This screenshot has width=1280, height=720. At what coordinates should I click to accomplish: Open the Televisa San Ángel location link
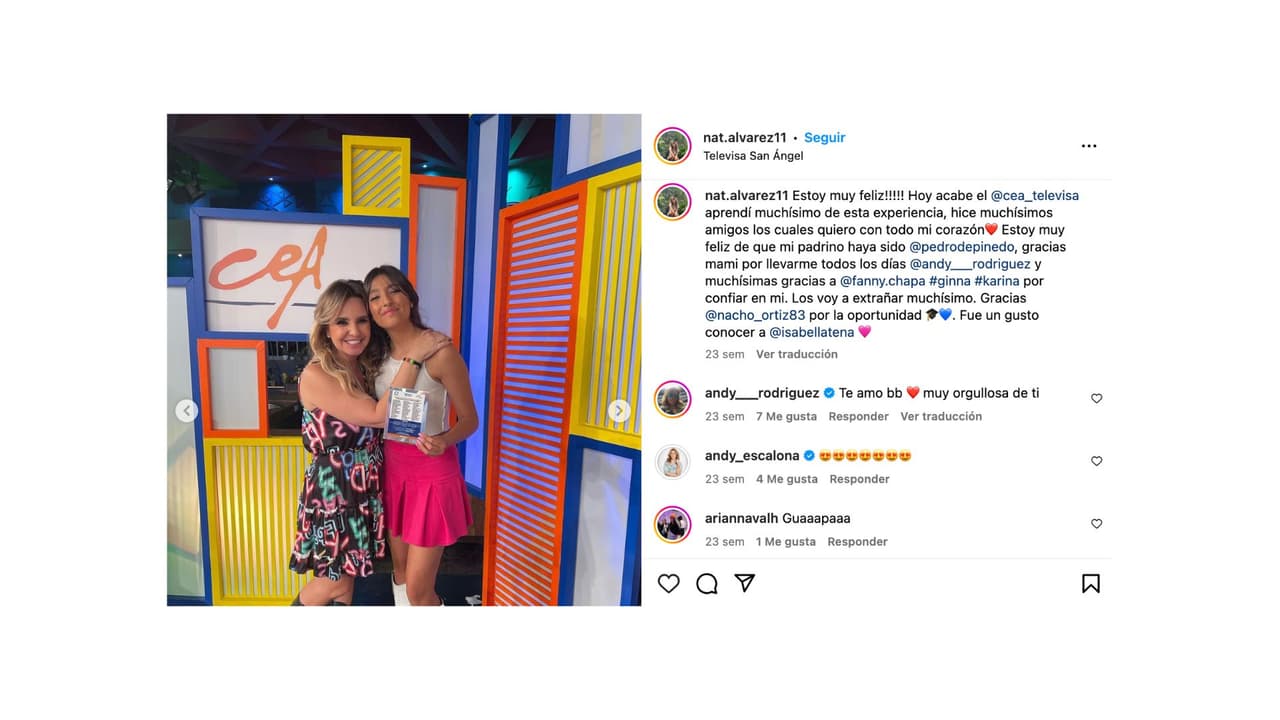(753, 156)
